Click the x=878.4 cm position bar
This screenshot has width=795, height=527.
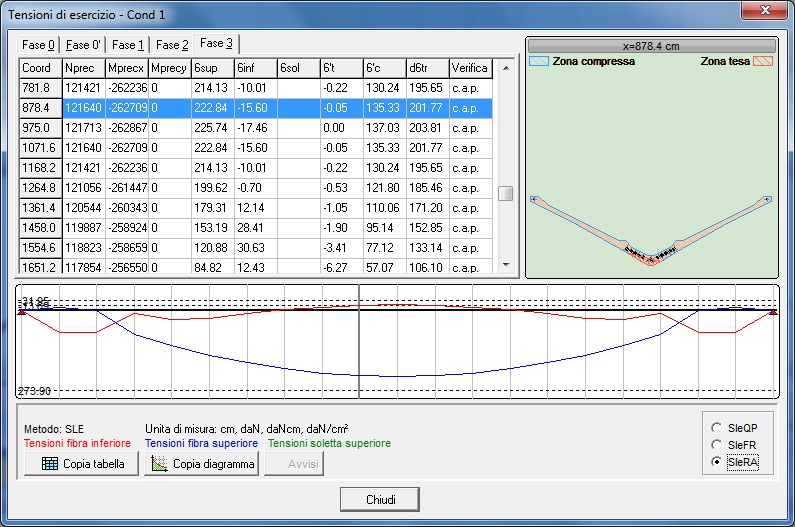click(x=653, y=46)
